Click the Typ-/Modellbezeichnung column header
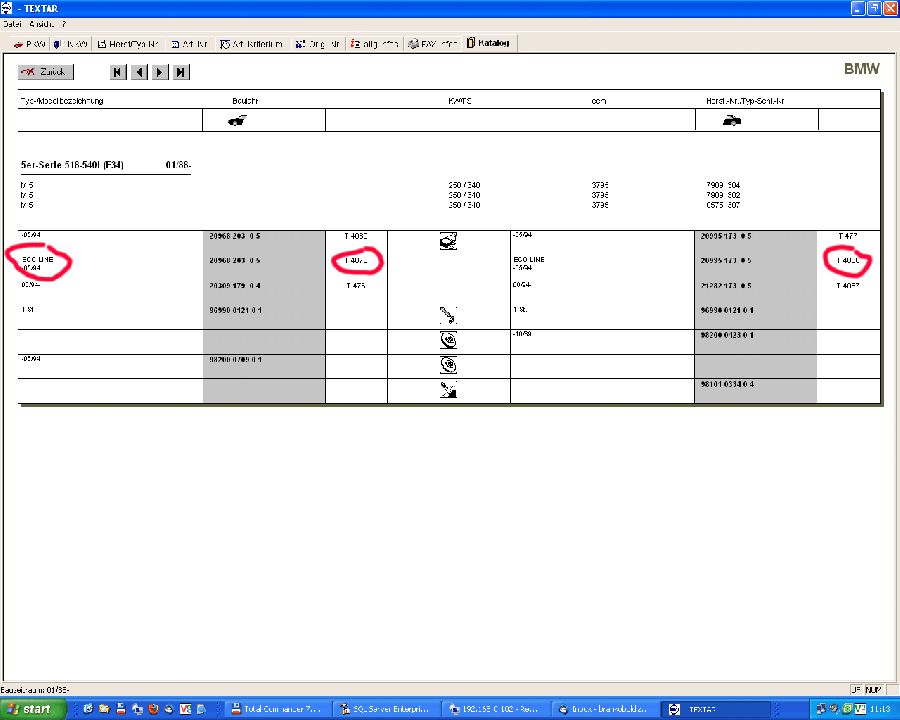Screen dimensions: 900x720 62,101
